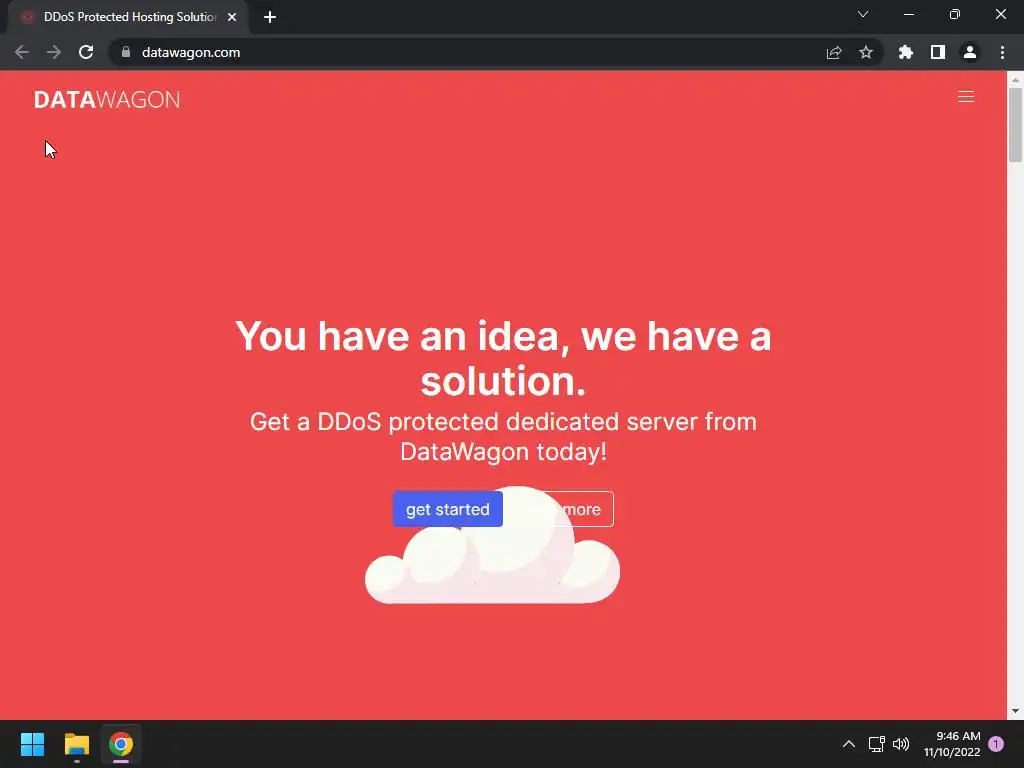Open the hamburger navigation menu
The width and height of the screenshot is (1024, 768).
[965, 97]
